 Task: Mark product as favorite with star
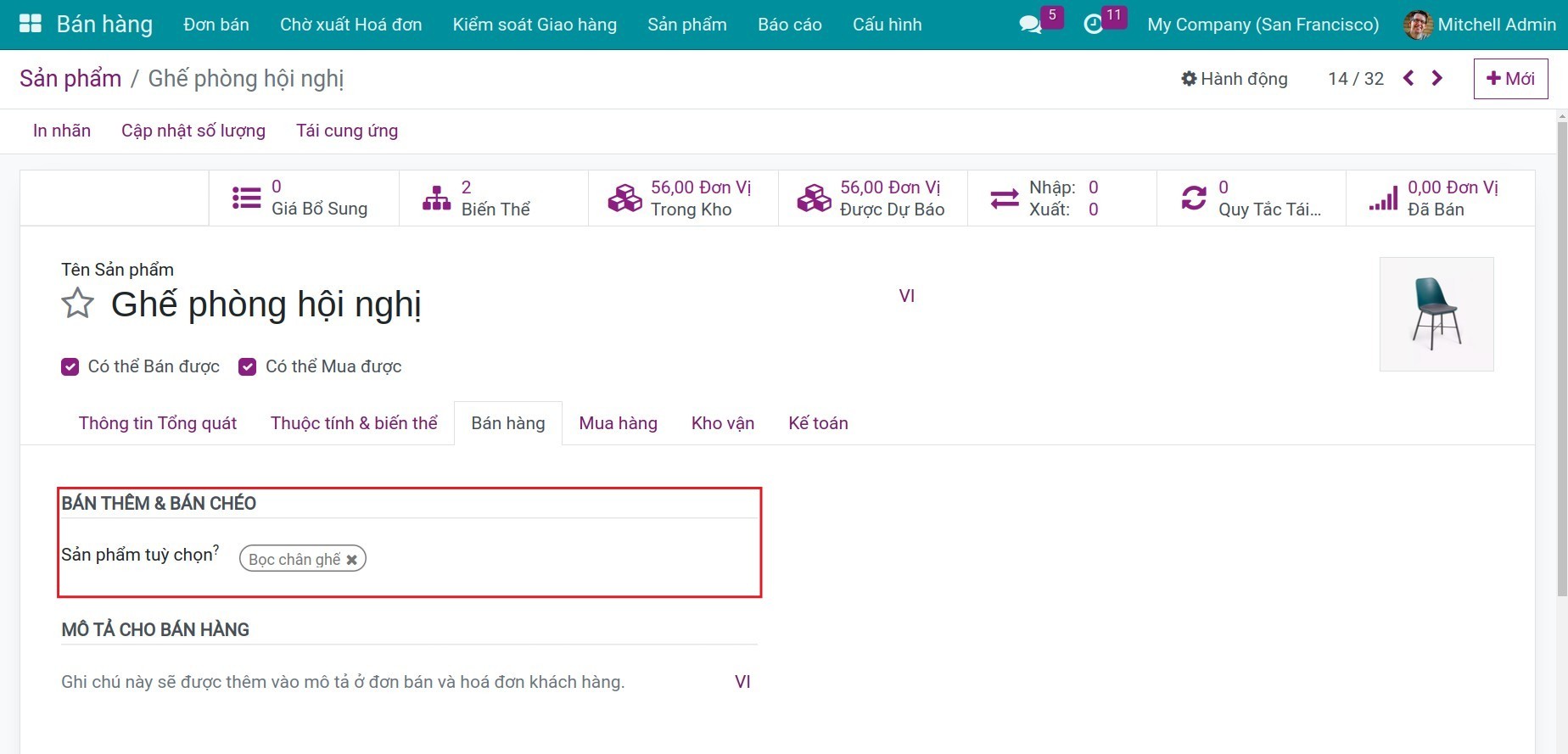pyautogui.click(x=77, y=304)
